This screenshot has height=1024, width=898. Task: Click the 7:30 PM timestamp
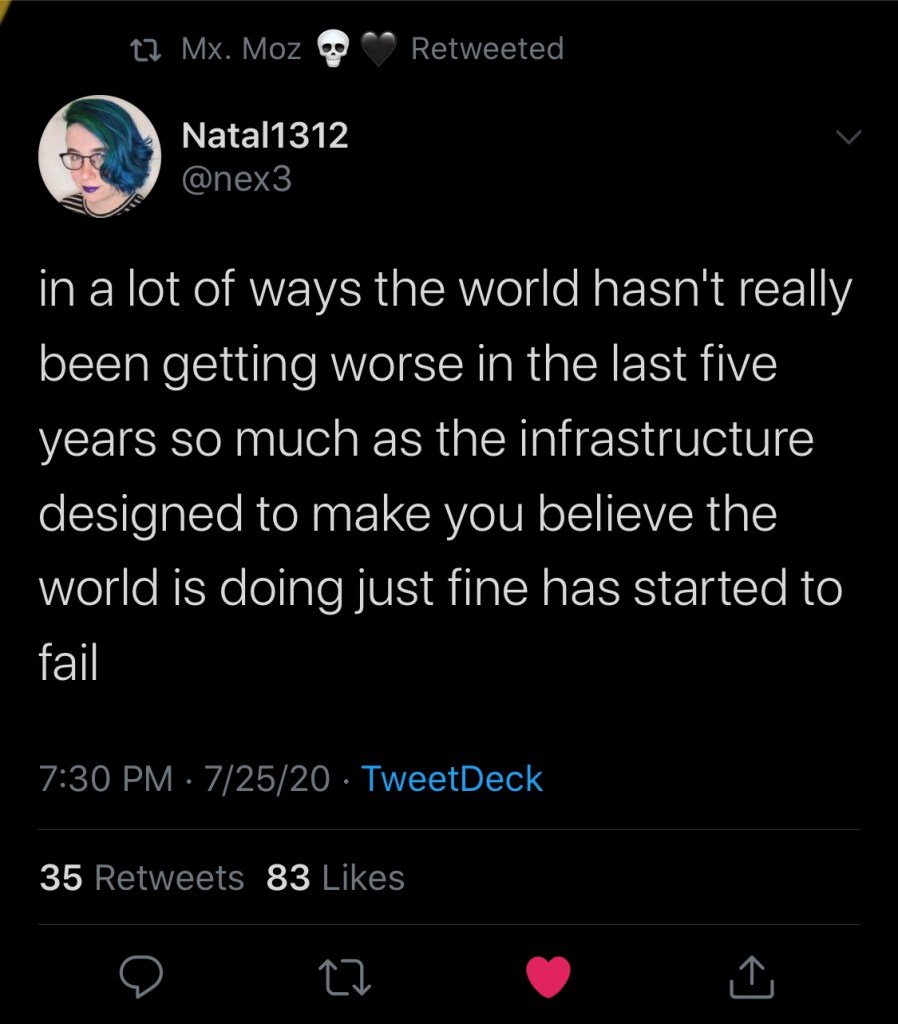(x=107, y=778)
